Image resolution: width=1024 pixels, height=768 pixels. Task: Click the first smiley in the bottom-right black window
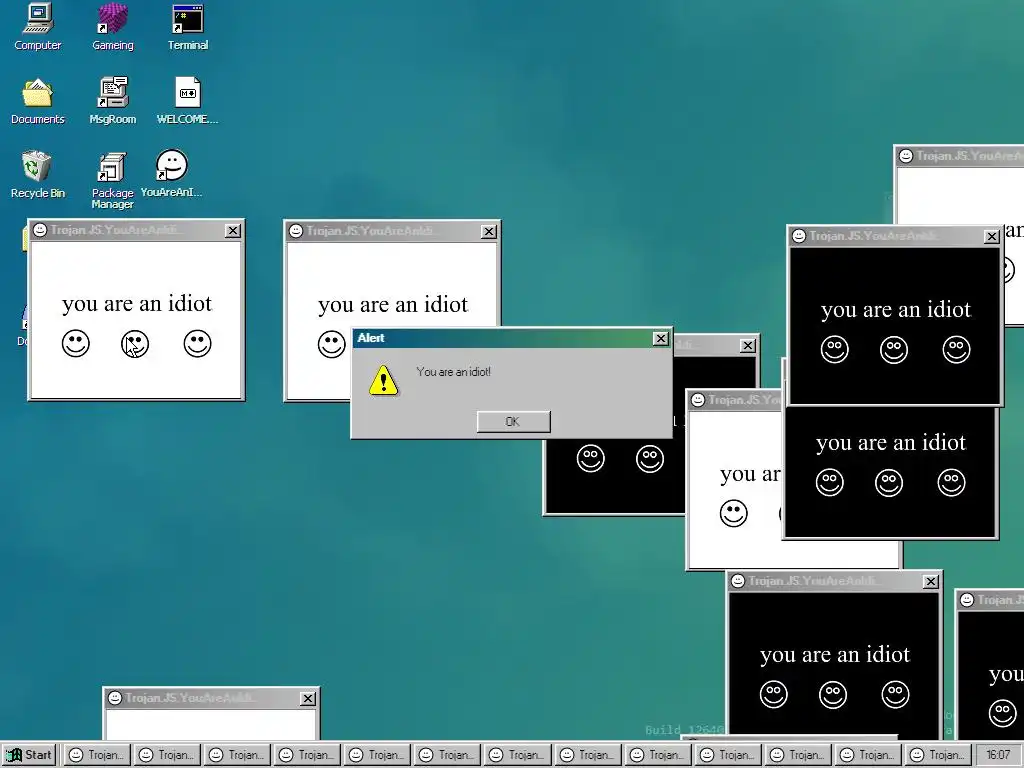pyautogui.click(x=773, y=694)
